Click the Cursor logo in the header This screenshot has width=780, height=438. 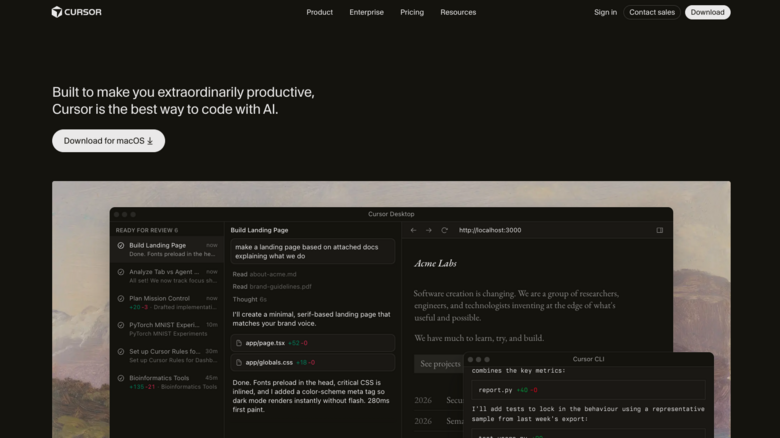(x=77, y=12)
